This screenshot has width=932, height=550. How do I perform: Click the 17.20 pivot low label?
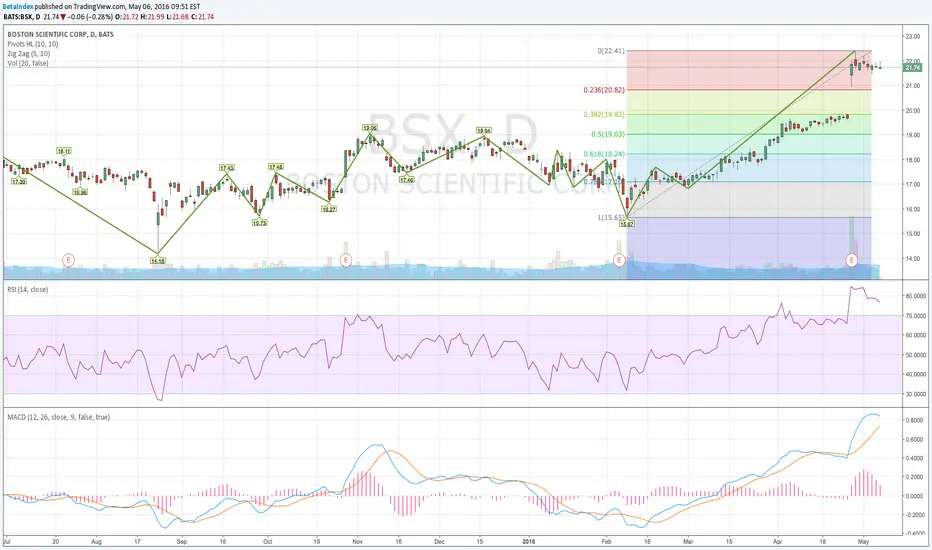tap(18, 181)
